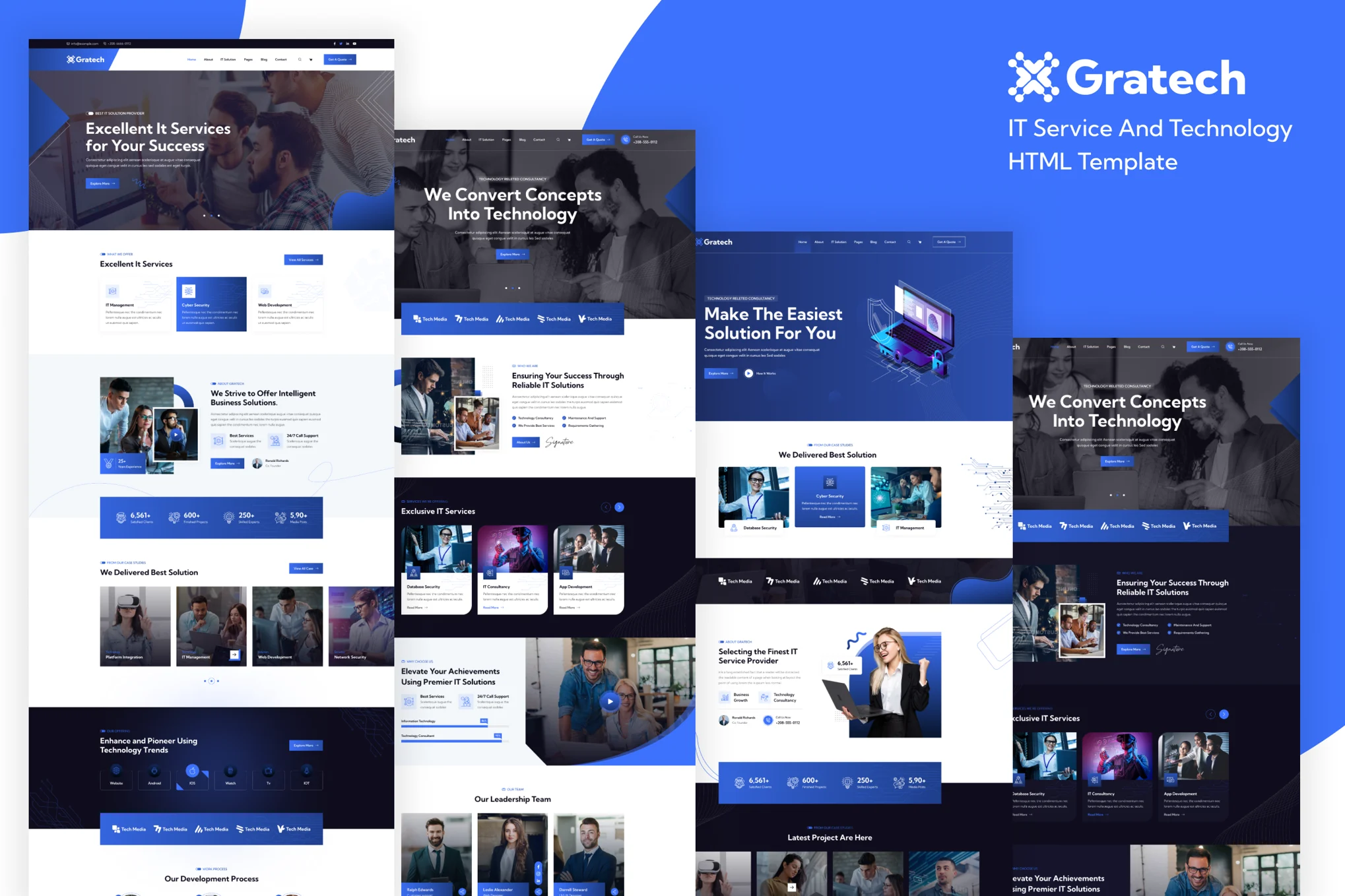Open the shopping cart icon in the first template header

click(311, 59)
